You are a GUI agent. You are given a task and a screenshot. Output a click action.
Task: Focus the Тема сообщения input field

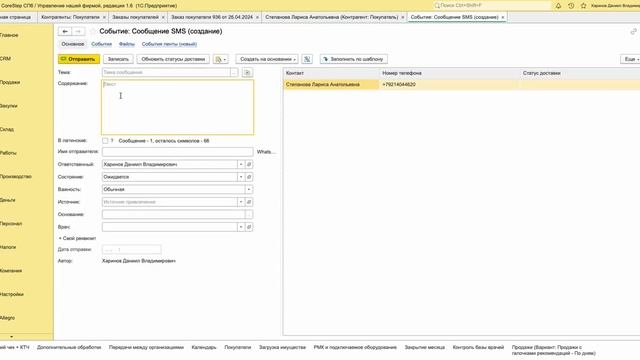click(x=166, y=73)
